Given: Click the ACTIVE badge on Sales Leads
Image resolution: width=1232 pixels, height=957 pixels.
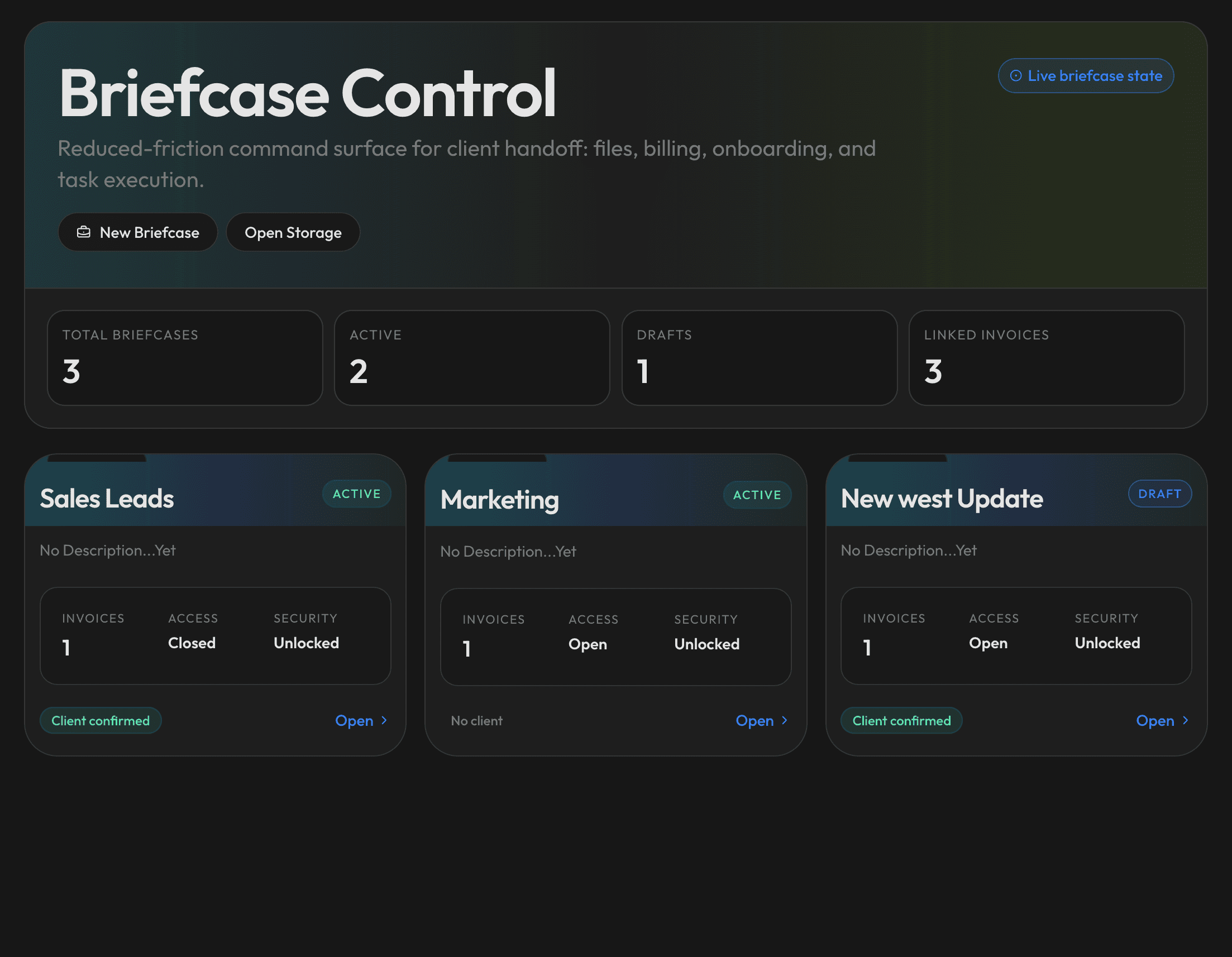Looking at the screenshot, I should 356,494.
